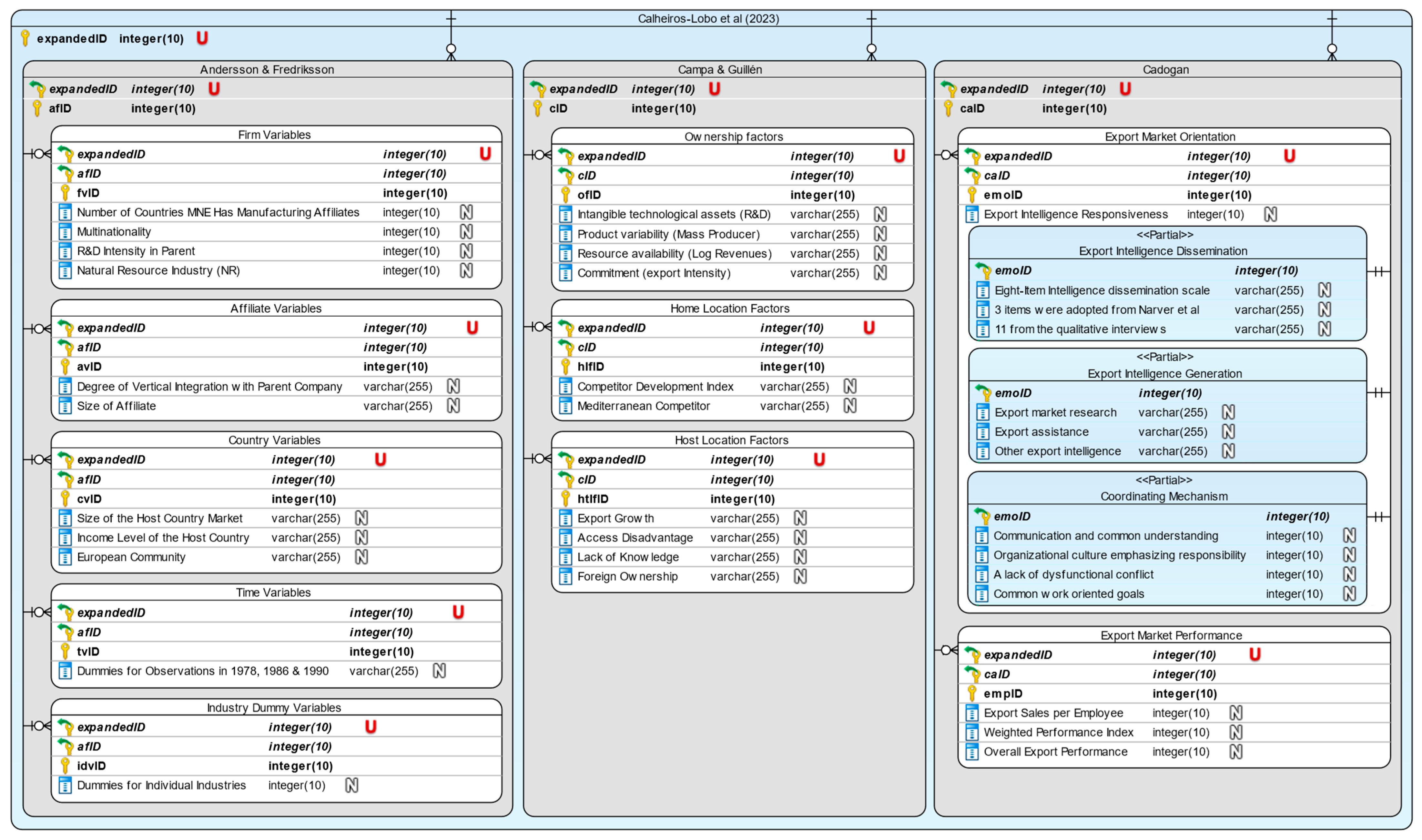Click the nullable N icon for Size of Affiliate

click(x=453, y=406)
